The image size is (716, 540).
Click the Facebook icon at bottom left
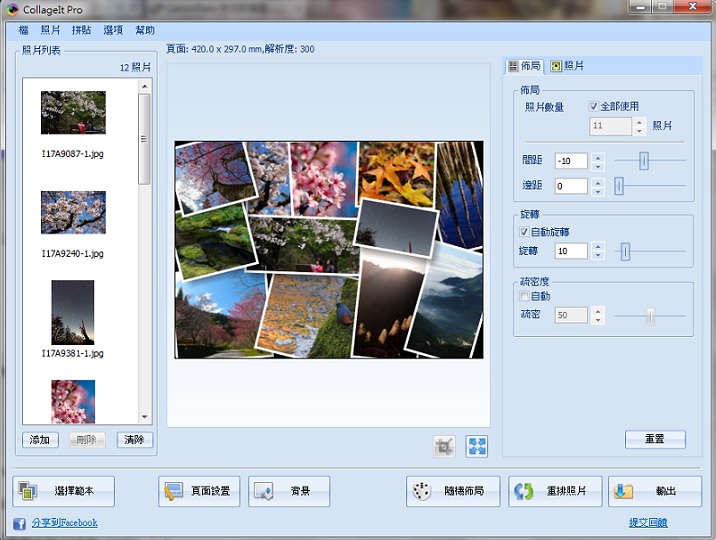(19, 523)
